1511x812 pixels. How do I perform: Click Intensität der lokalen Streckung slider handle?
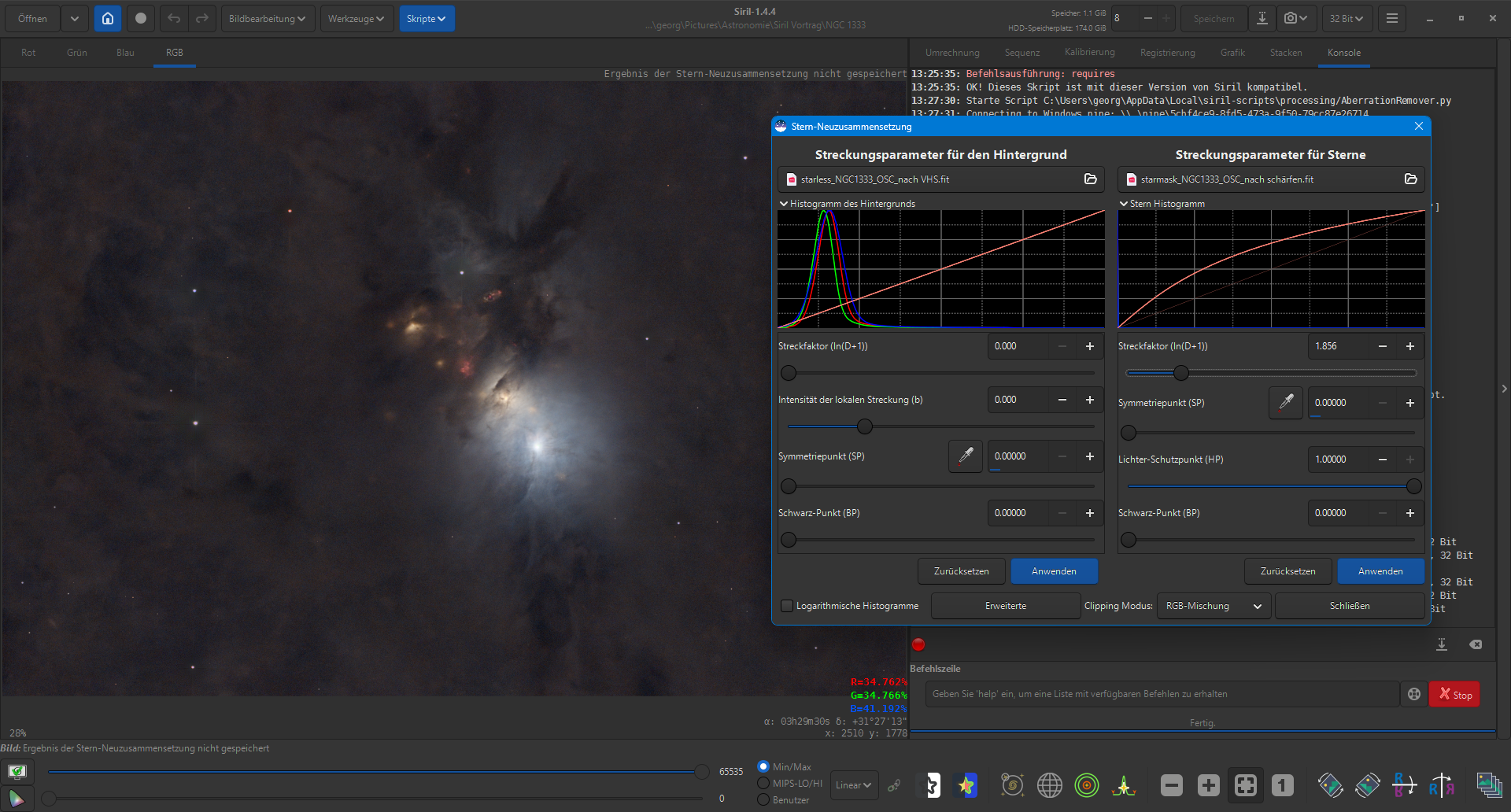[865, 426]
